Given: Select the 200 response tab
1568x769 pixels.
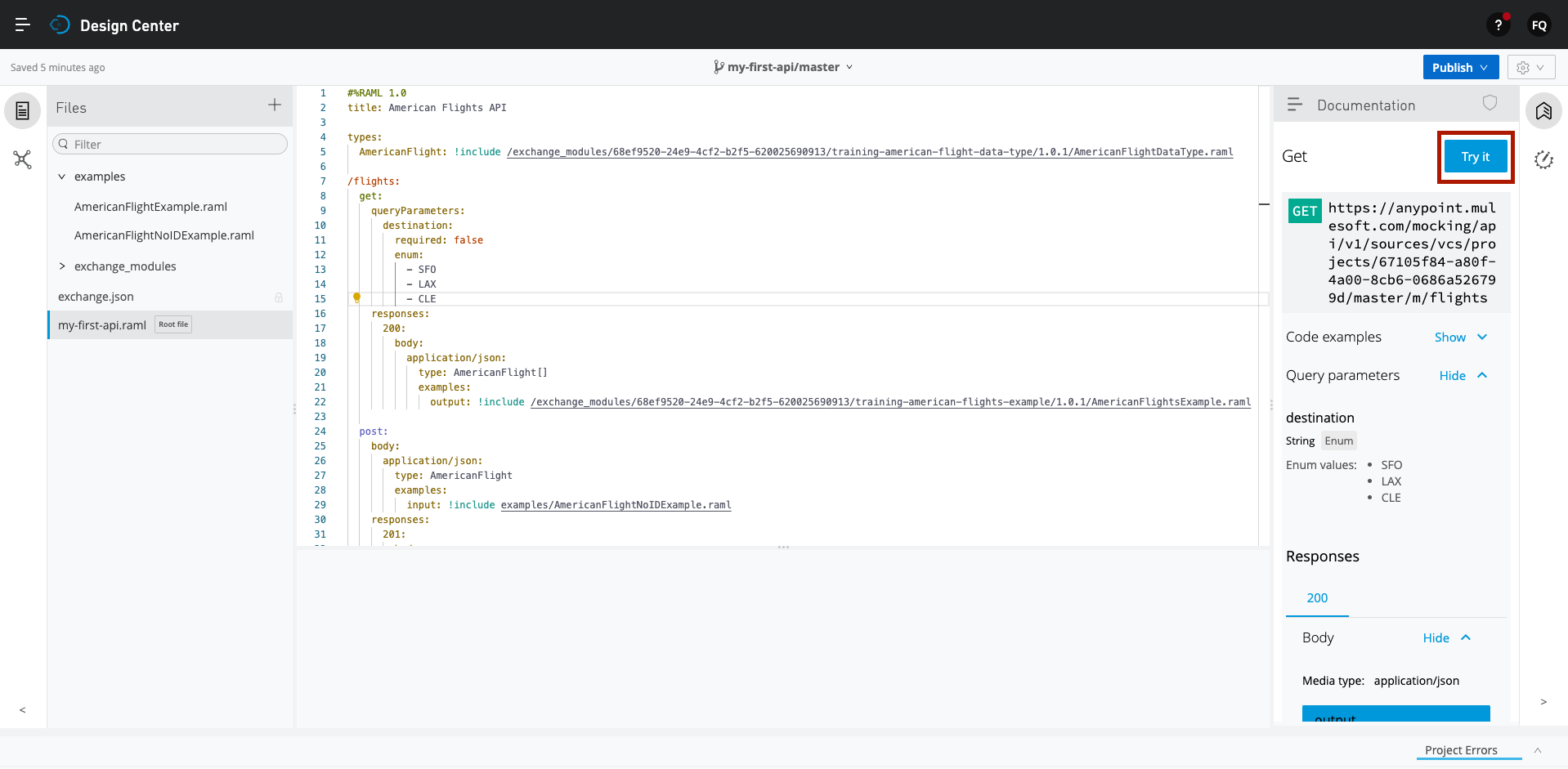Looking at the screenshot, I should tap(1317, 598).
